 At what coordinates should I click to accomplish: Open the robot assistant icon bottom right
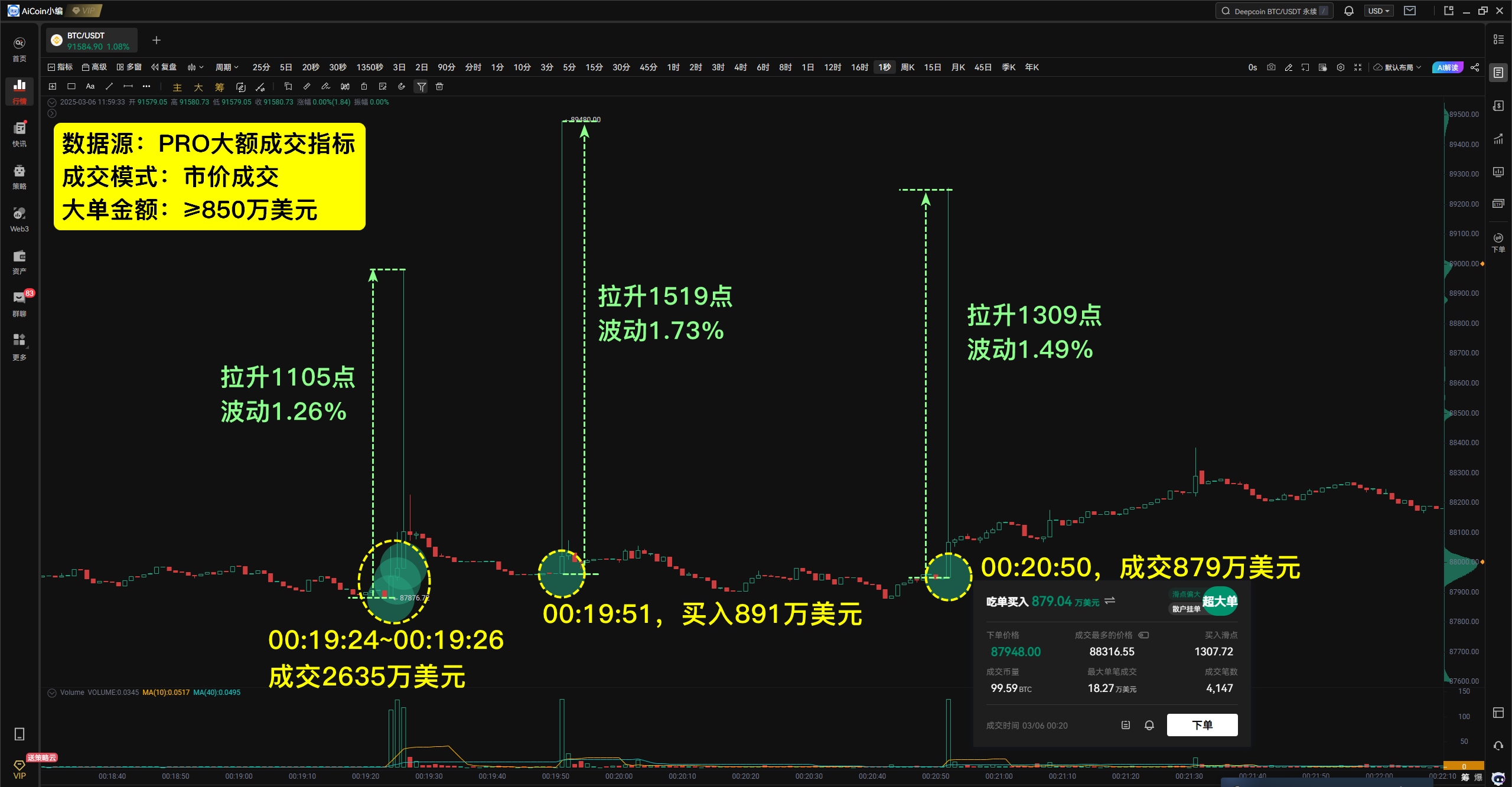click(1498, 779)
